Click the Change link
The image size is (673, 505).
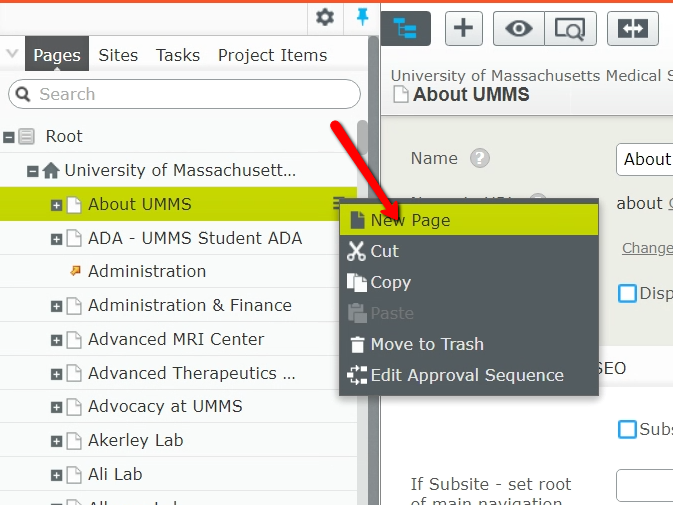[646, 248]
